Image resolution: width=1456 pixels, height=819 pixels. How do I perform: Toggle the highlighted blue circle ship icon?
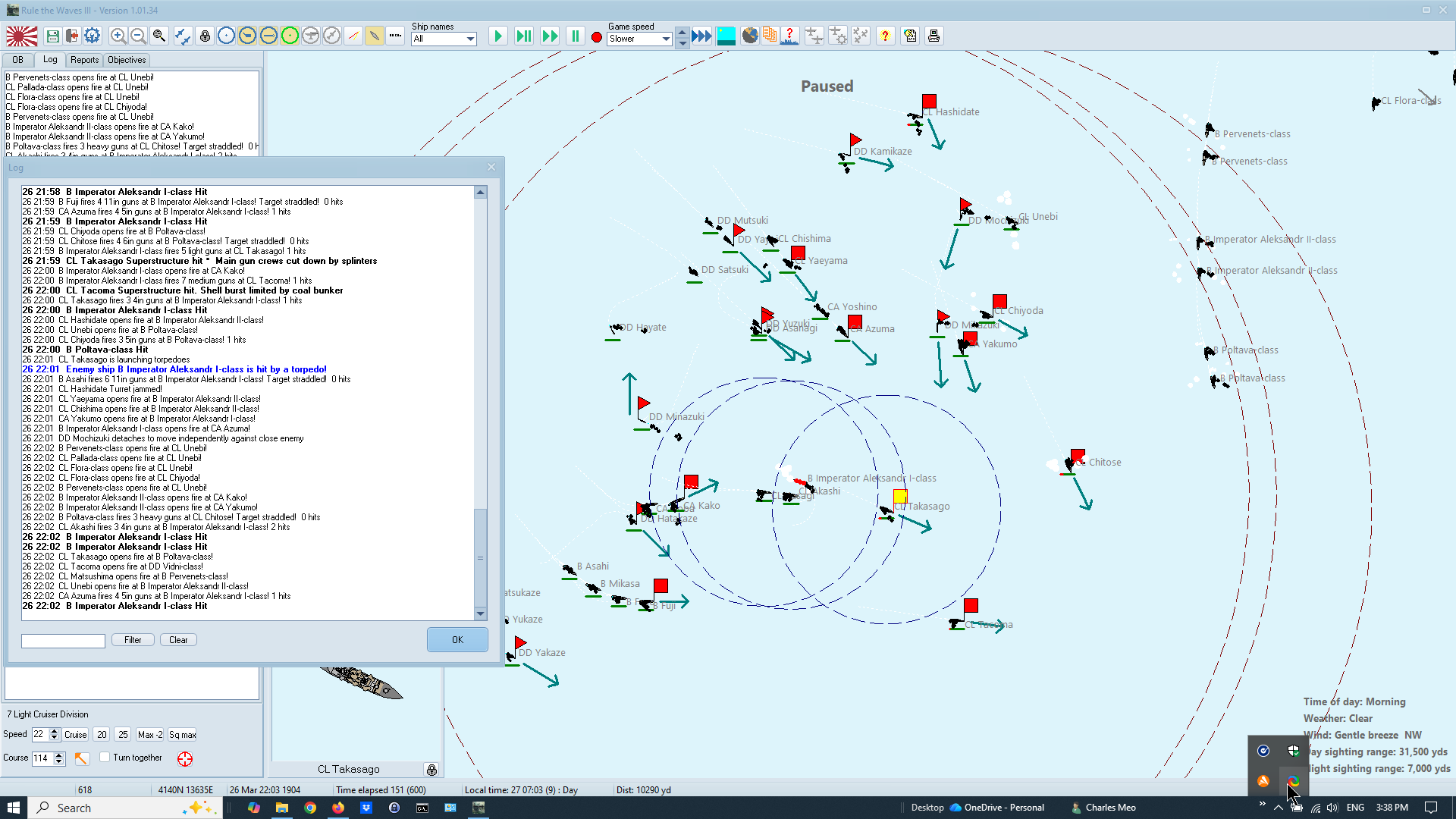[x=247, y=36]
